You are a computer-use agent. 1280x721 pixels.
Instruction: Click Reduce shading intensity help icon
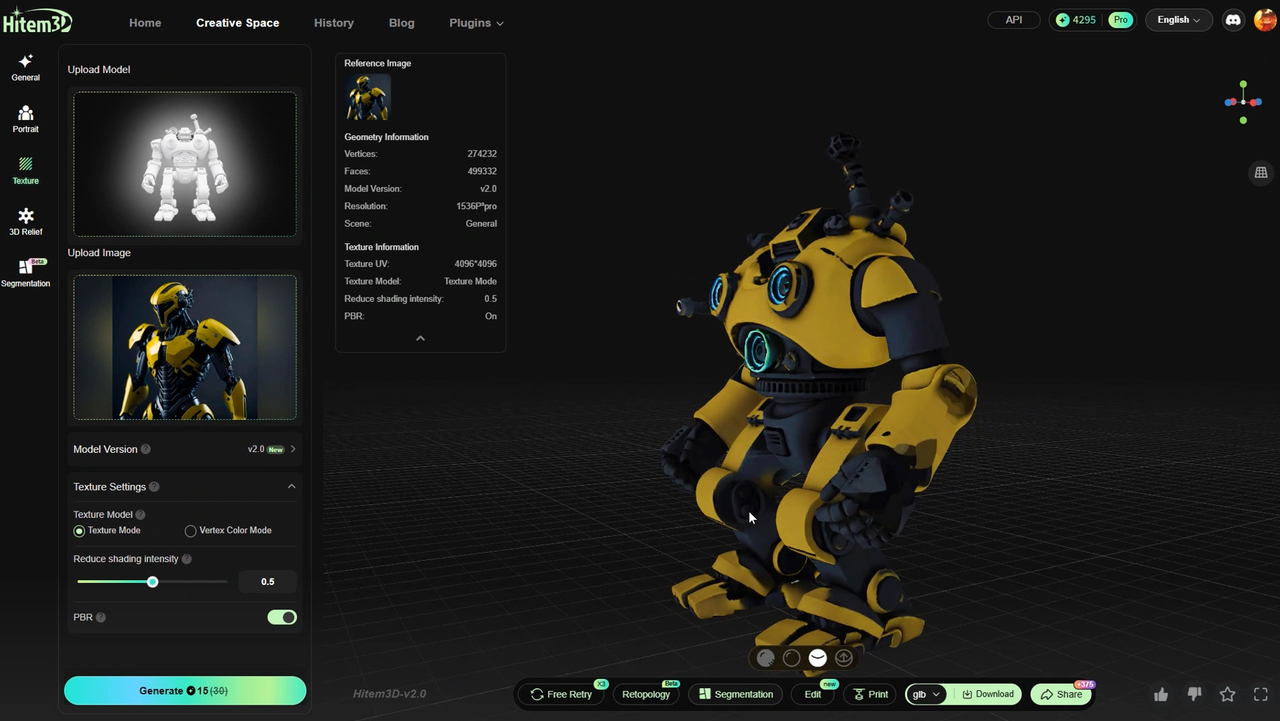(x=187, y=560)
